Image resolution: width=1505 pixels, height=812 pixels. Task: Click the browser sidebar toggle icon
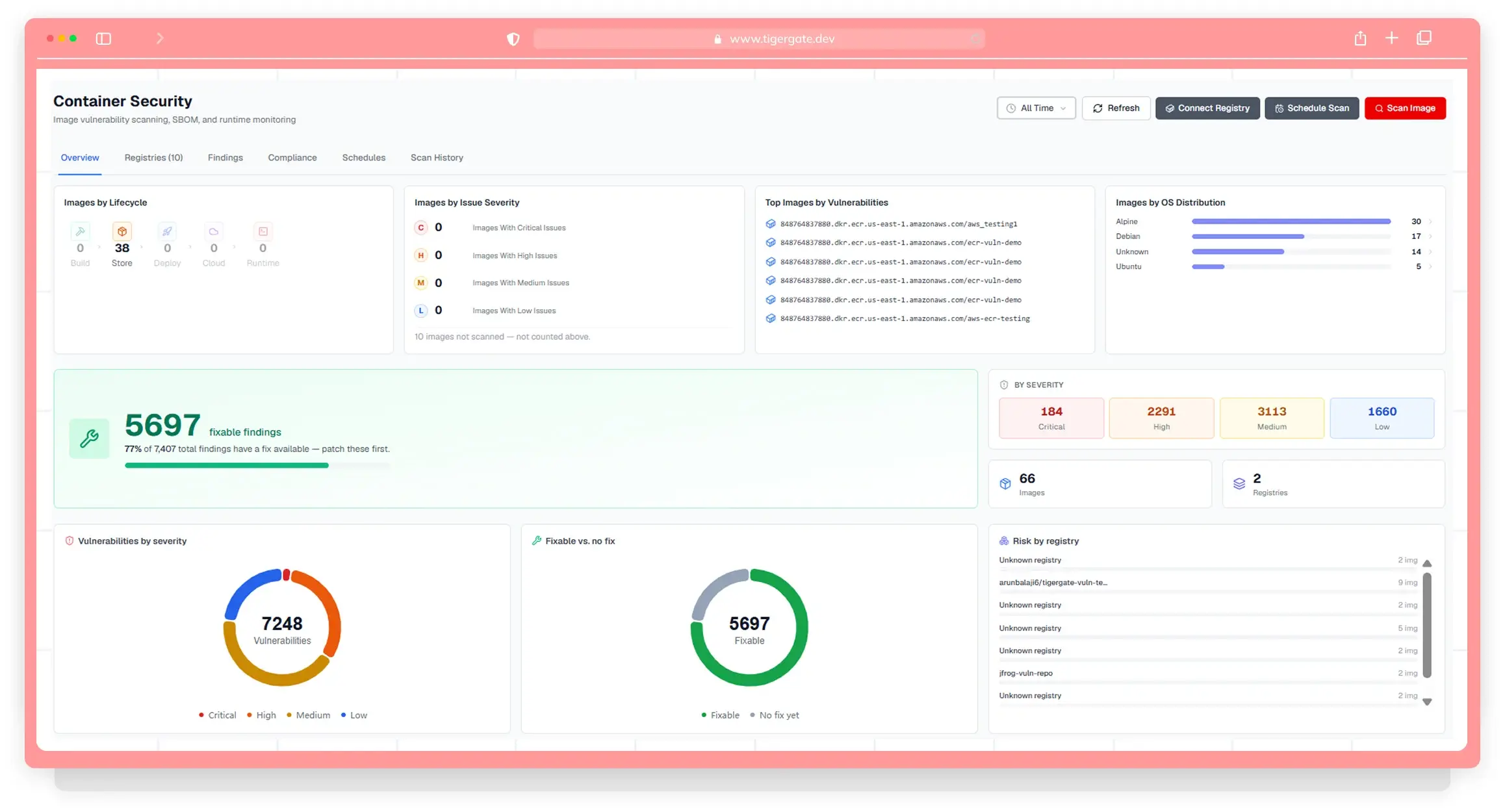[x=103, y=38]
